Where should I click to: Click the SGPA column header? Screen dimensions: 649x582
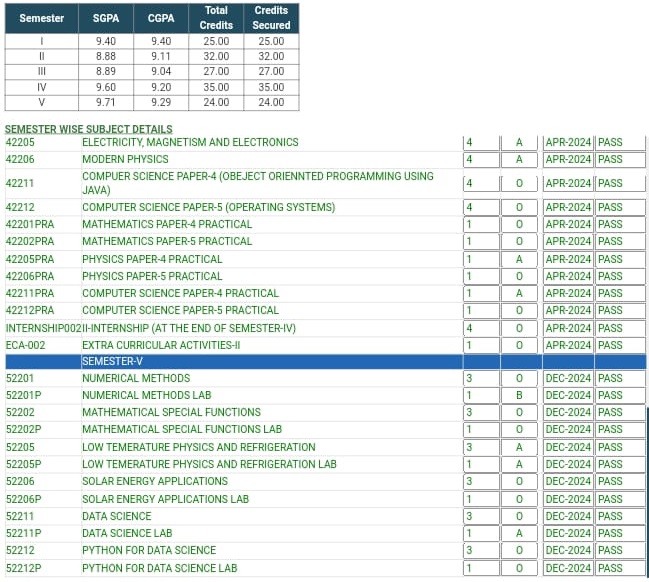click(x=106, y=18)
